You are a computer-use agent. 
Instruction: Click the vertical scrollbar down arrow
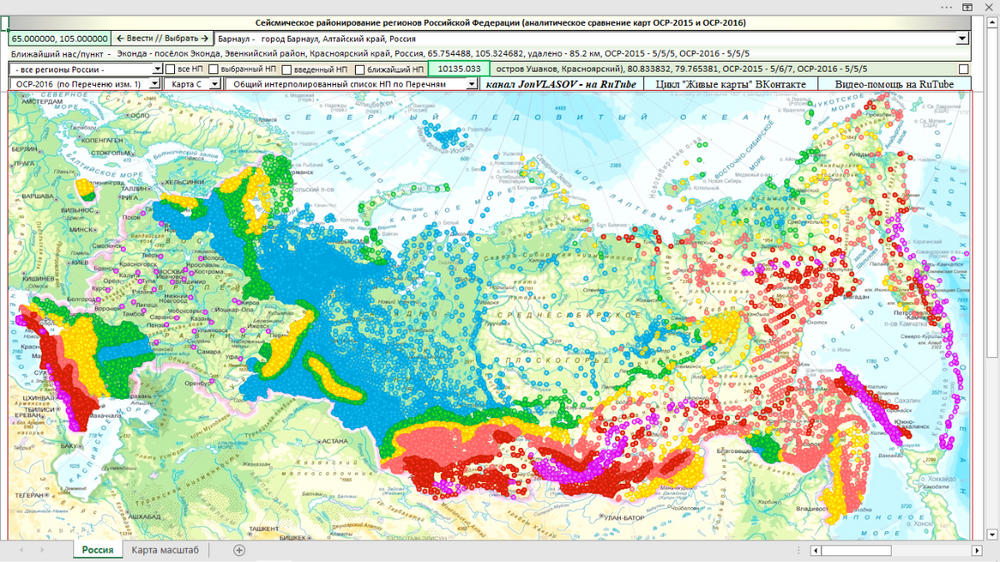pyautogui.click(x=992, y=535)
